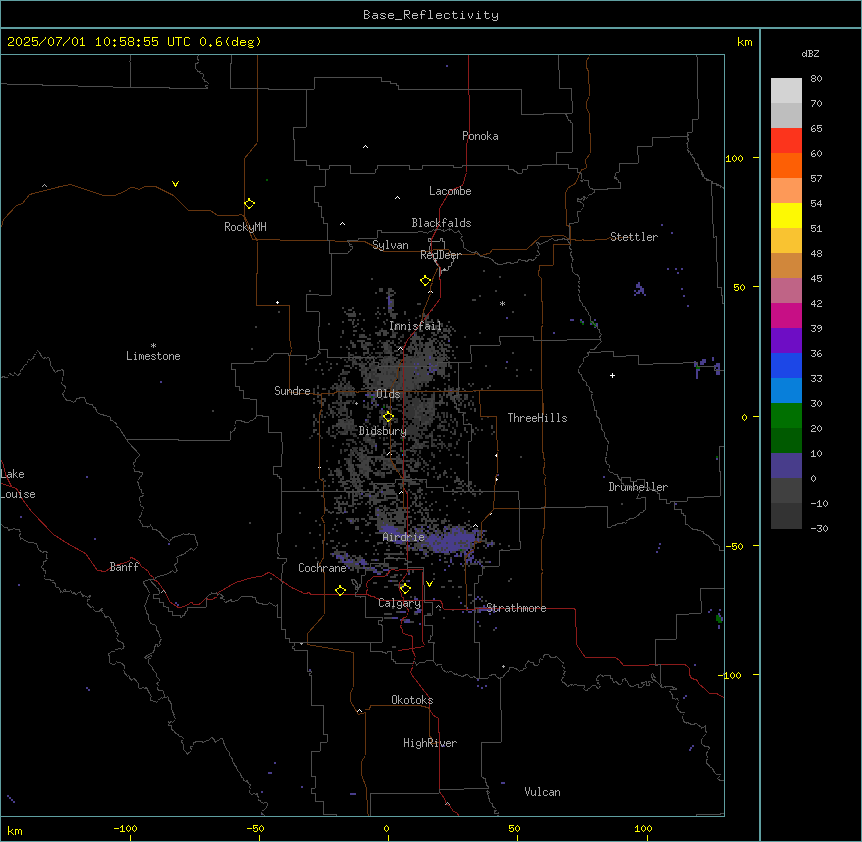862x842 pixels.
Task: Click the dBZ legend heading
Action: (810, 53)
